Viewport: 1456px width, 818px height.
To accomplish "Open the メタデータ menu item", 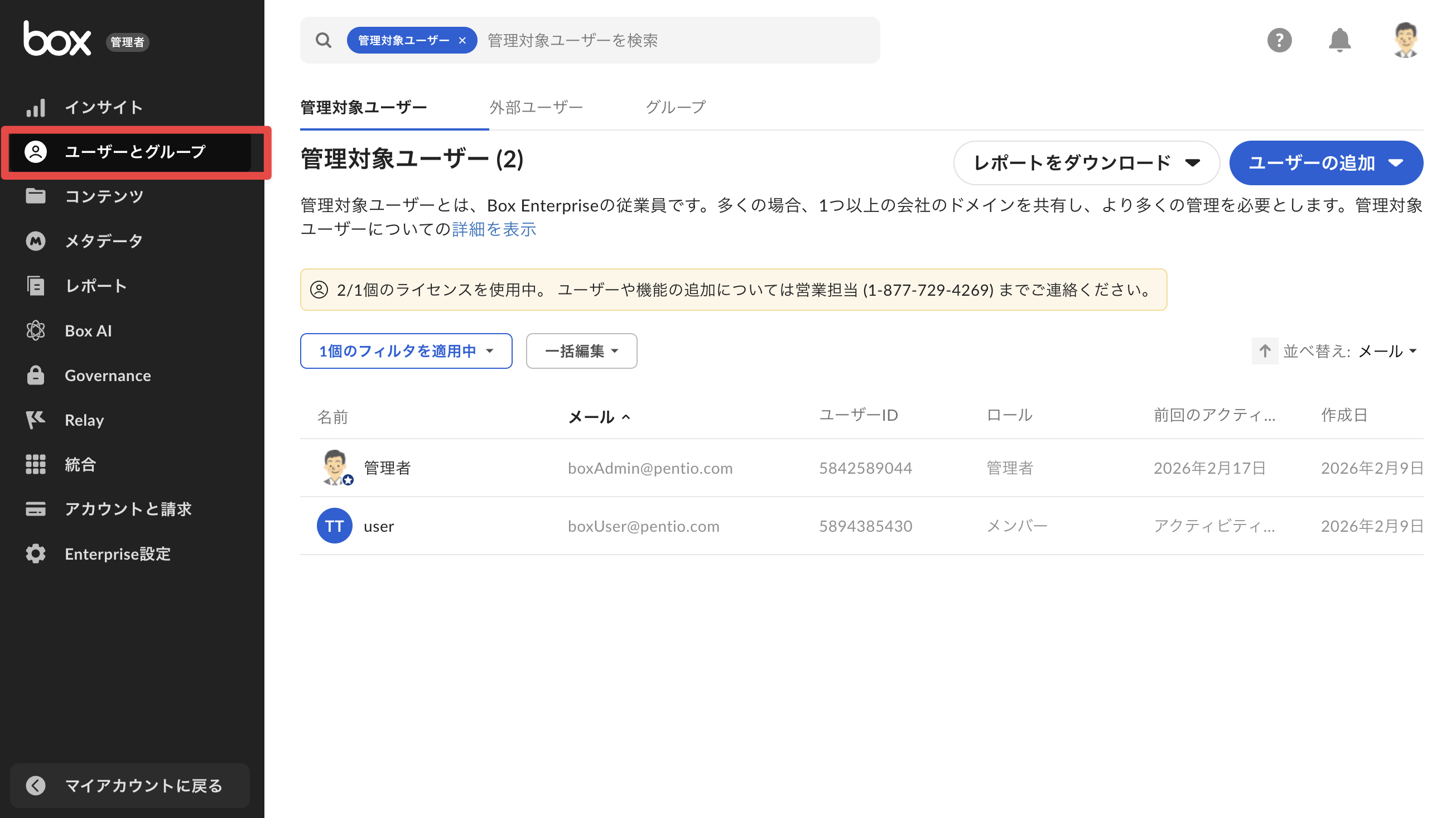I will [131, 241].
